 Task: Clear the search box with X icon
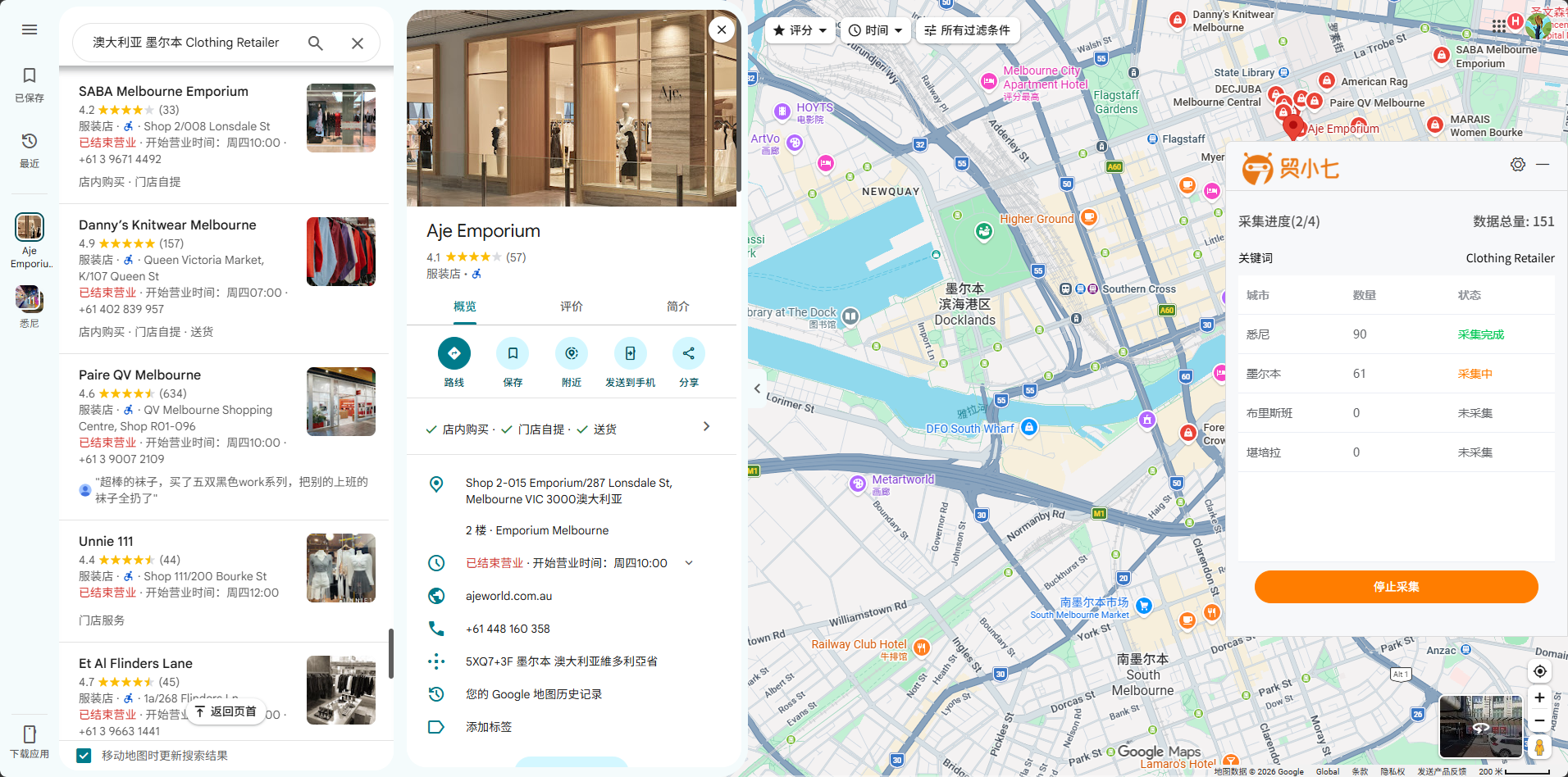(x=358, y=43)
